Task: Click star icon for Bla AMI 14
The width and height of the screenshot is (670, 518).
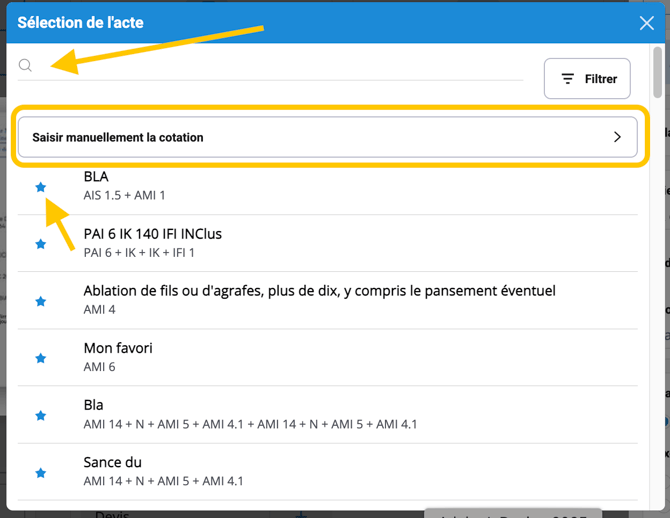Action: (41, 415)
